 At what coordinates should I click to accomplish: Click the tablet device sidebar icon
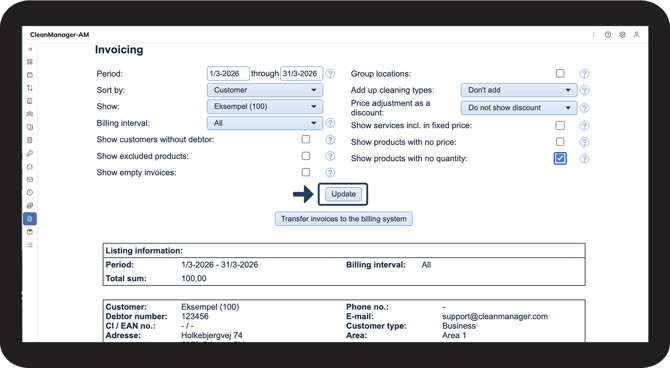30,101
